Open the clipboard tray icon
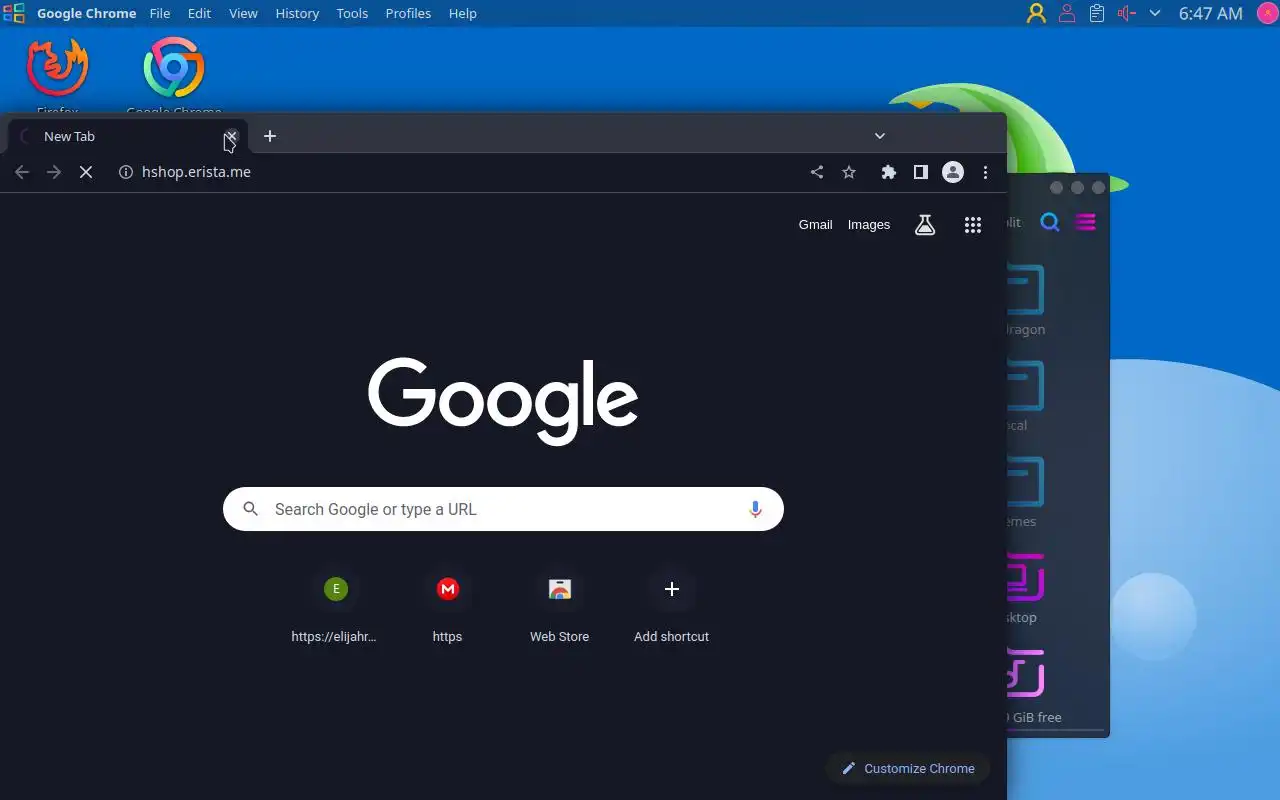Viewport: 1280px width, 800px height. 1097,13
